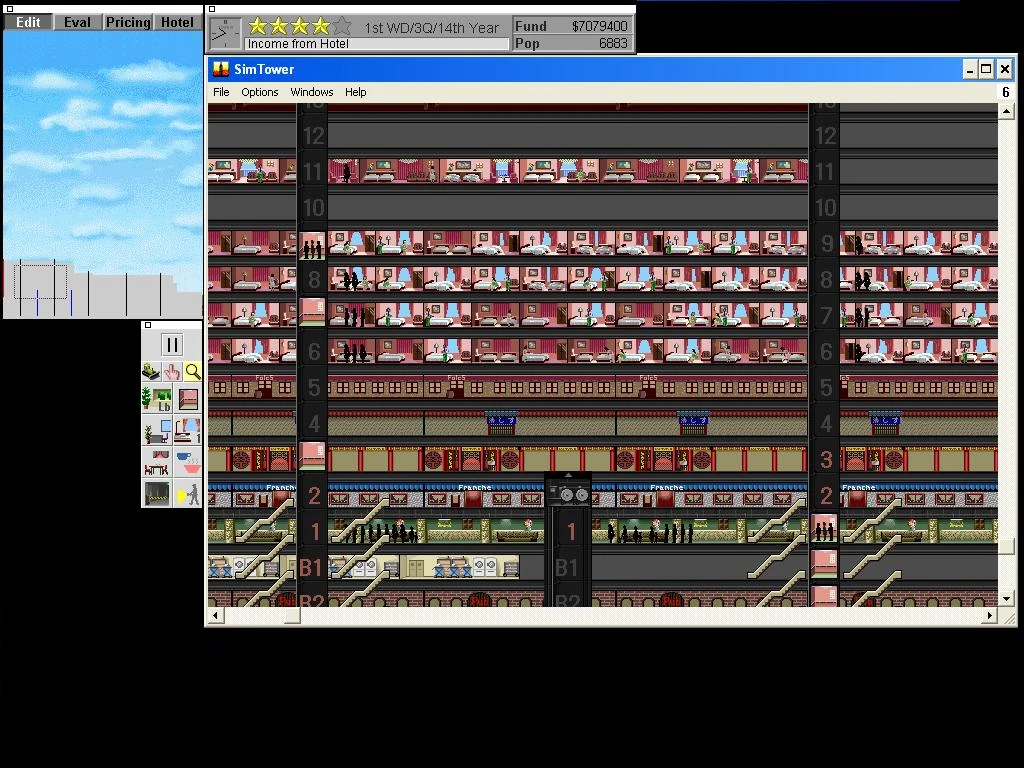Image resolution: width=1024 pixels, height=768 pixels.
Task: Click the vertical scrollbar up arrow
Action: [x=1006, y=112]
